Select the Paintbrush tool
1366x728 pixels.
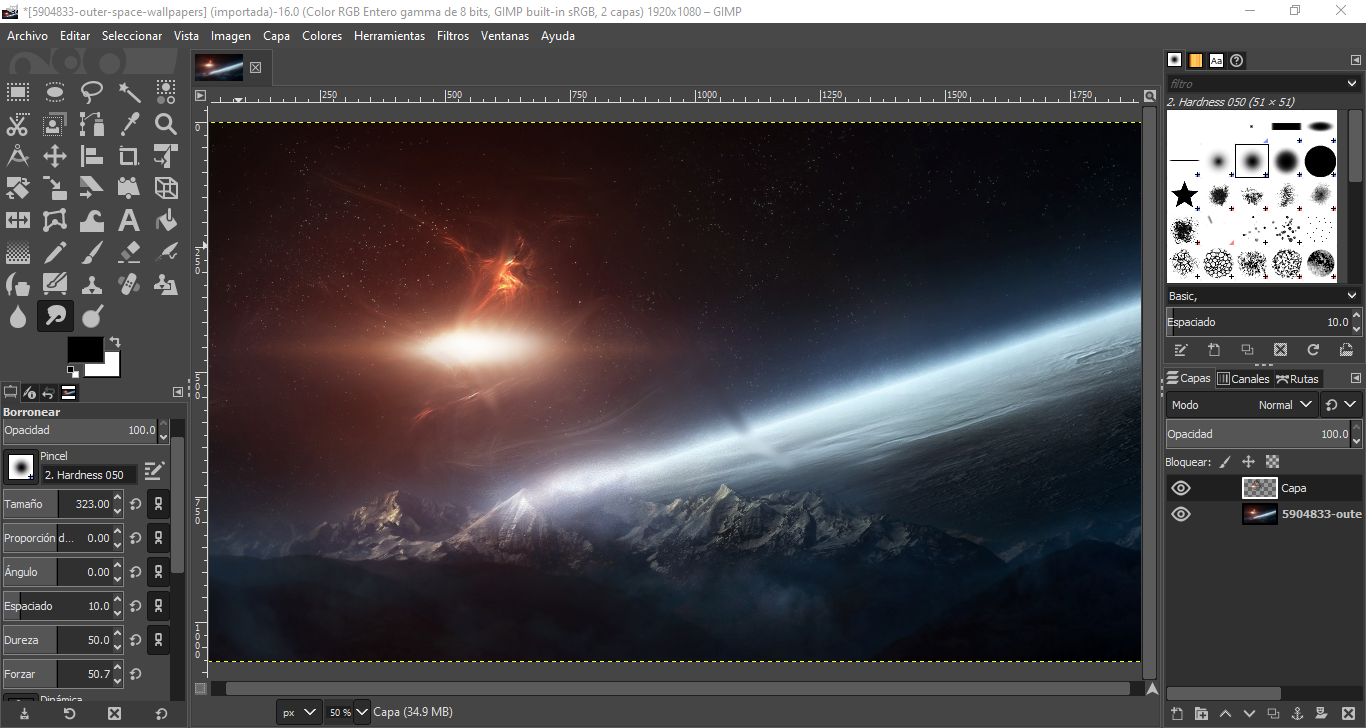point(92,252)
